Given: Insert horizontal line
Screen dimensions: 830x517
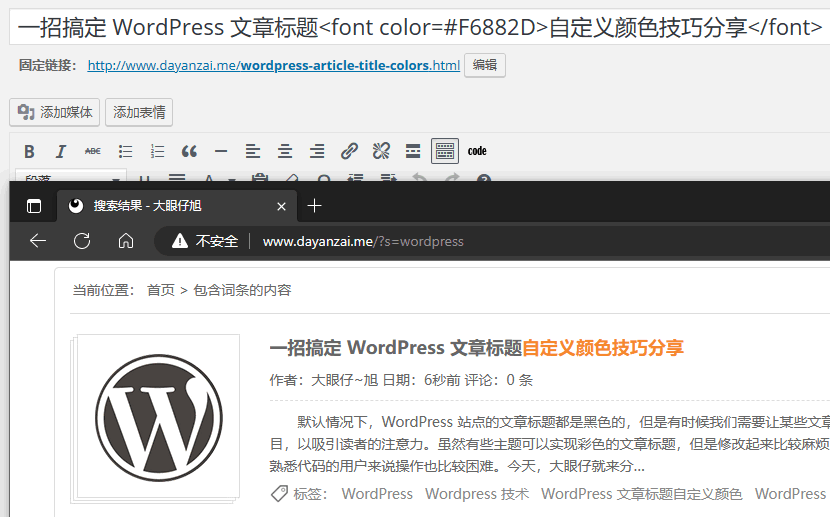Looking at the screenshot, I should (x=221, y=151).
